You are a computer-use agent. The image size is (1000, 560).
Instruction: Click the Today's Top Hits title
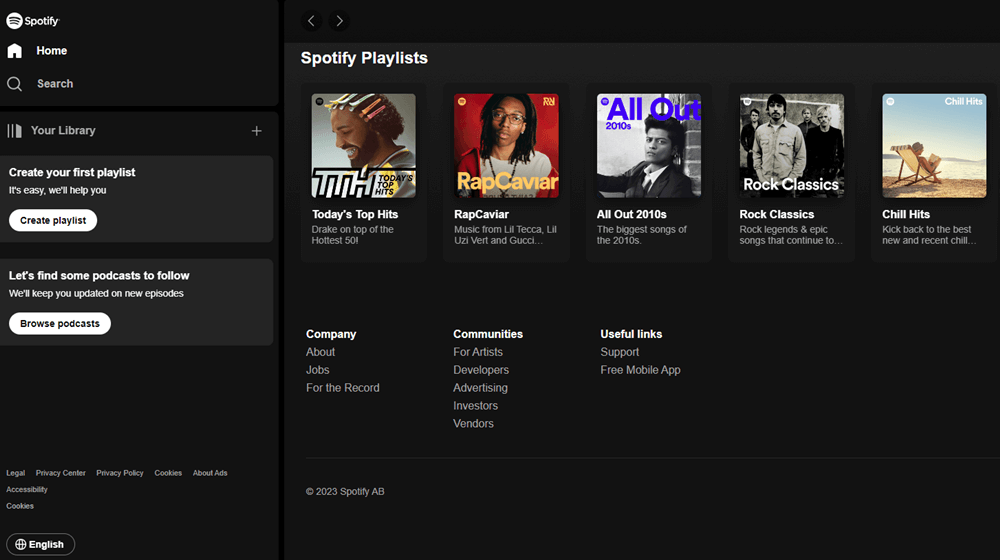pyautogui.click(x=355, y=214)
